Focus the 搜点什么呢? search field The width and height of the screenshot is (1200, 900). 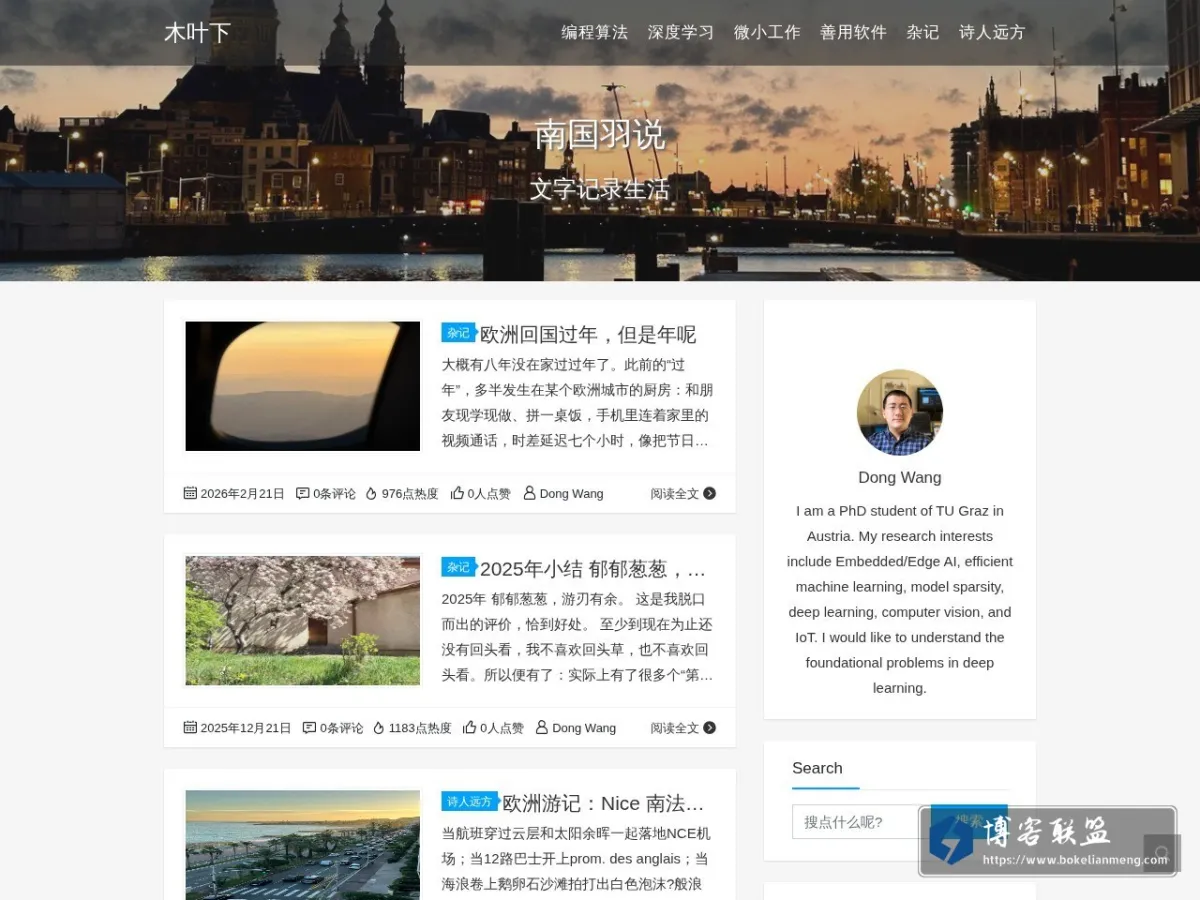pos(861,822)
